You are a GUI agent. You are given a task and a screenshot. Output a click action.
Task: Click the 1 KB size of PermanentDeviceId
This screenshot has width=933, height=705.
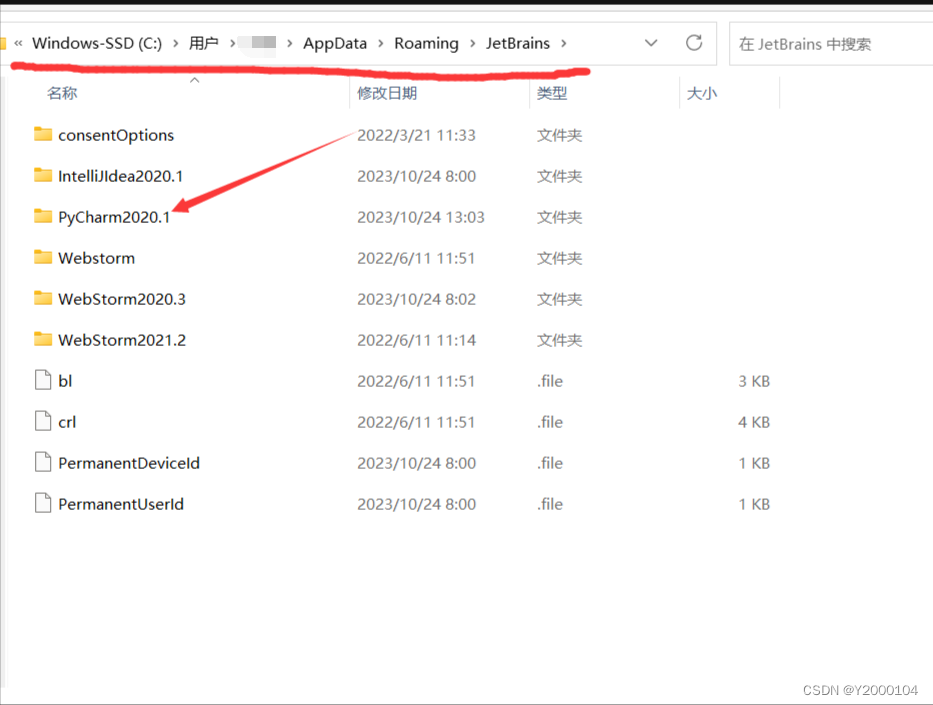[x=754, y=463]
